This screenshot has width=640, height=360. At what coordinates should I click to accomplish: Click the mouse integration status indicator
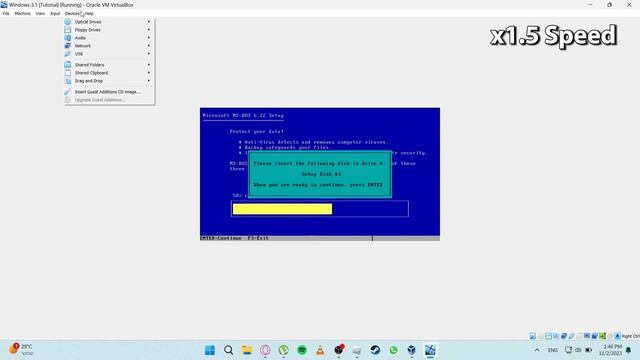pyautogui.click(x=610, y=336)
